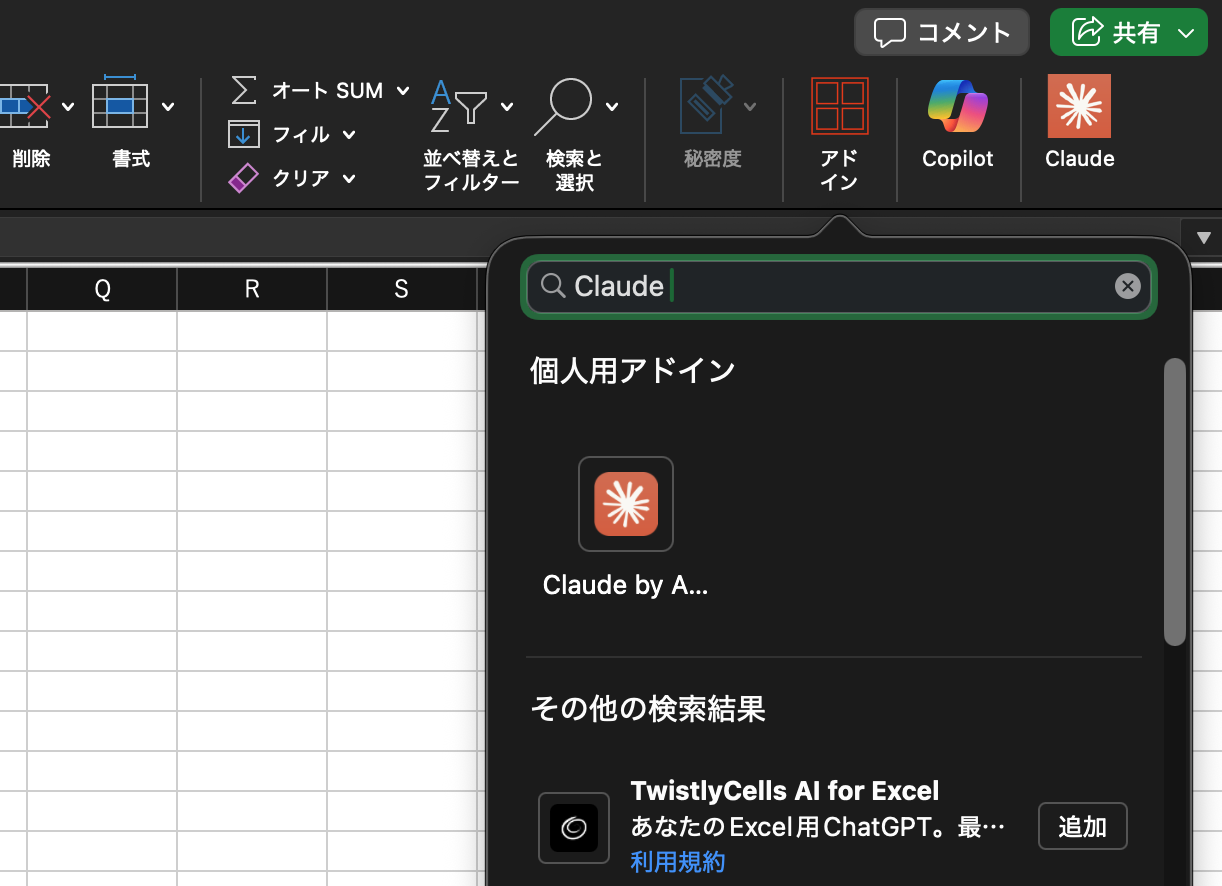This screenshot has height=886, width=1222.
Task: Clear the add-in search field text
Action: 1127,287
